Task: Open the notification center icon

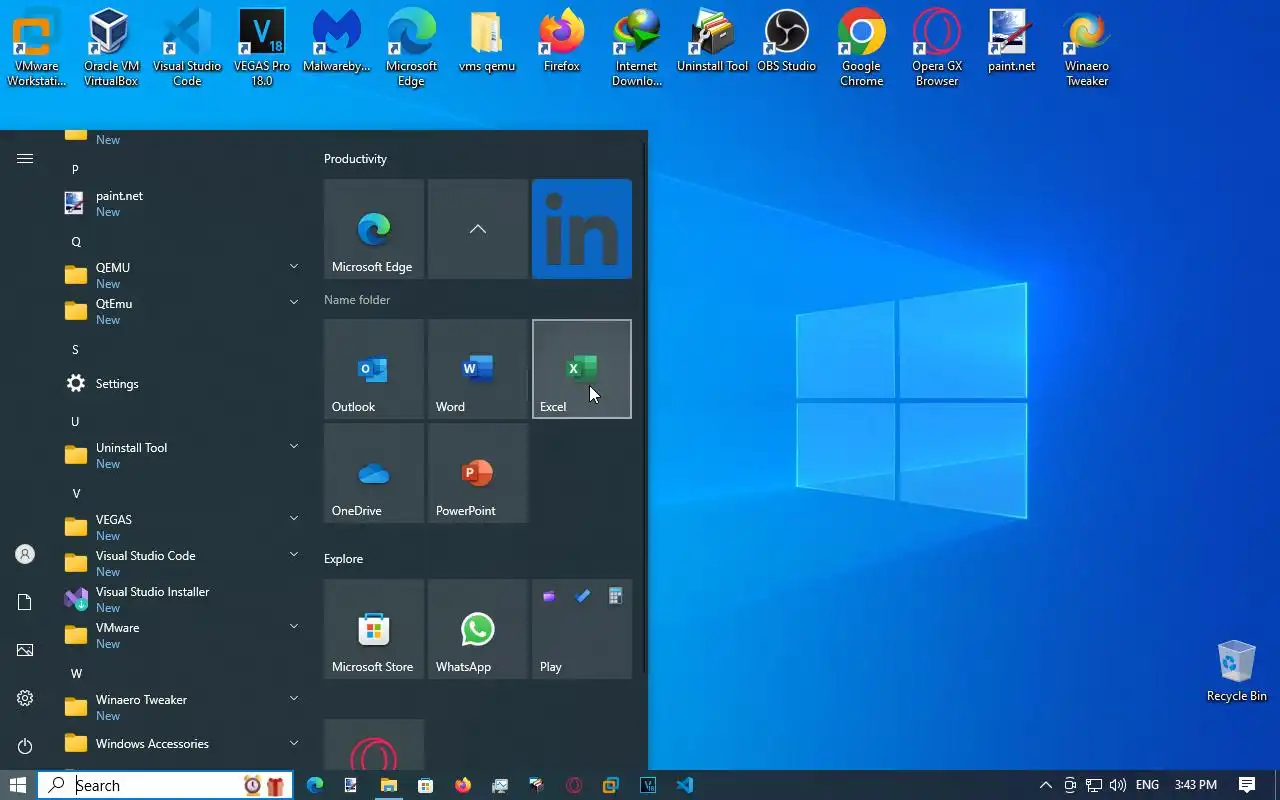Action: click(x=1247, y=785)
